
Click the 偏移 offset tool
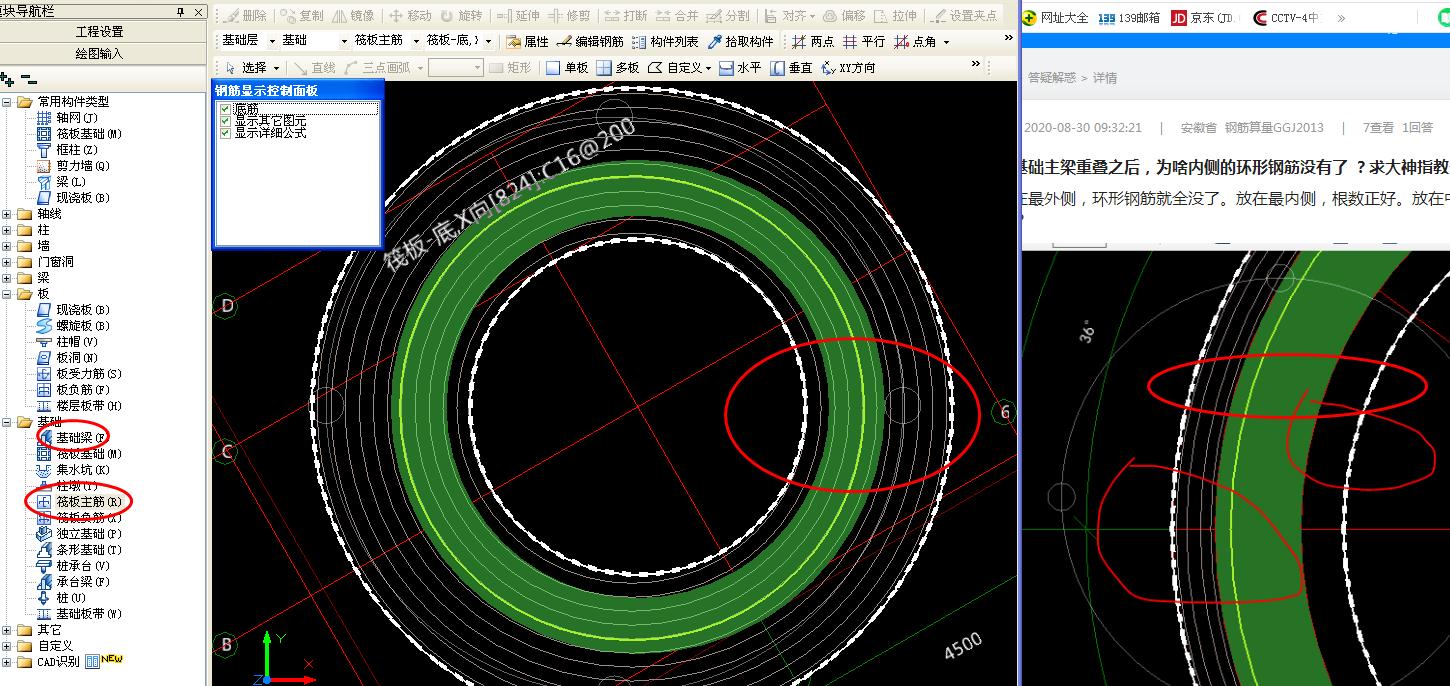[845, 16]
